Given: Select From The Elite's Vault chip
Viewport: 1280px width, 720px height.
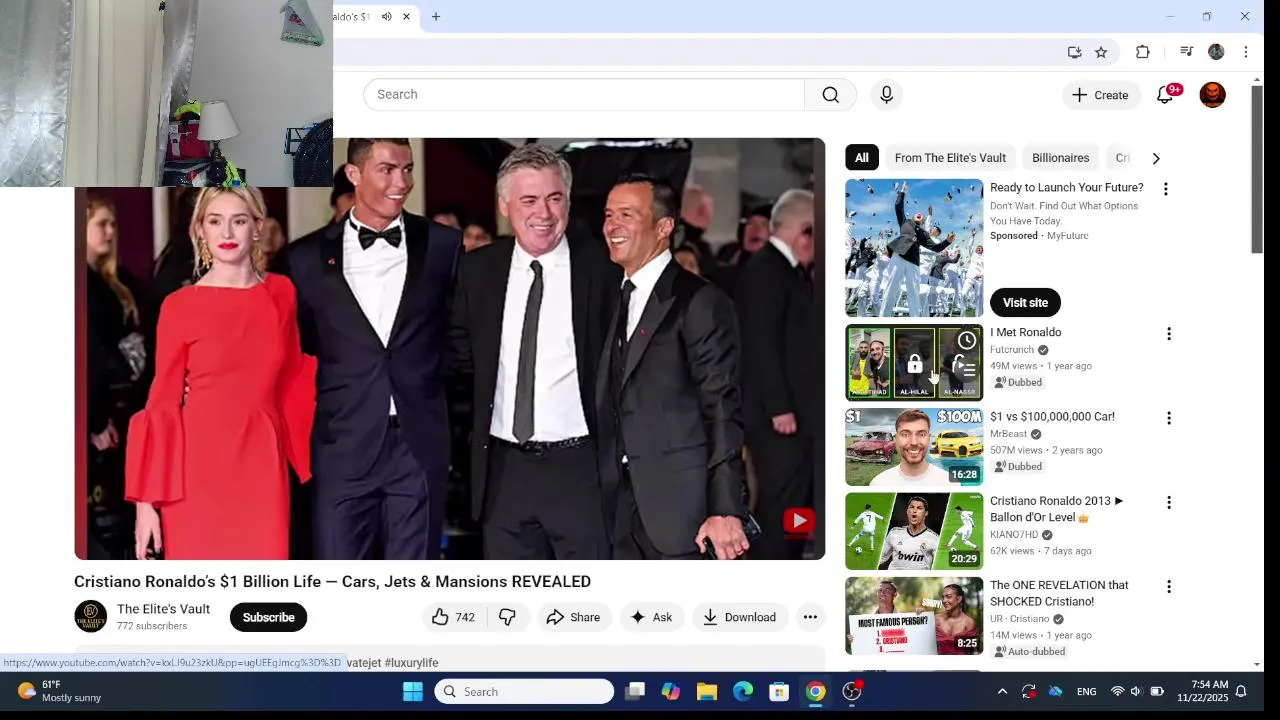Looking at the screenshot, I should click(x=950, y=158).
